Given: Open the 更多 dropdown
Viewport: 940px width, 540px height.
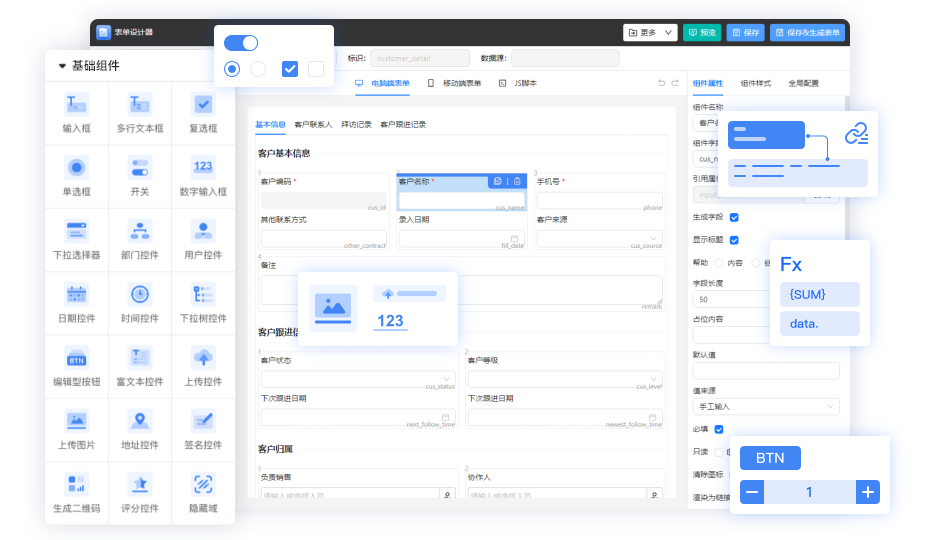Looking at the screenshot, I should (650, 32).
